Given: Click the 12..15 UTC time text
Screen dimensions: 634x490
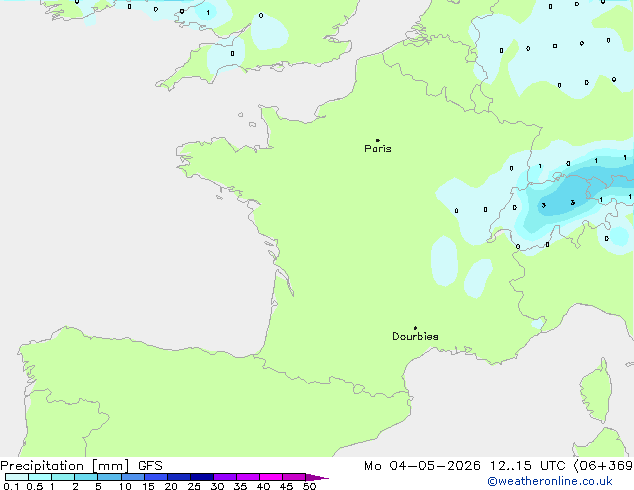Looking at the screenshot, I should (528, 466).
